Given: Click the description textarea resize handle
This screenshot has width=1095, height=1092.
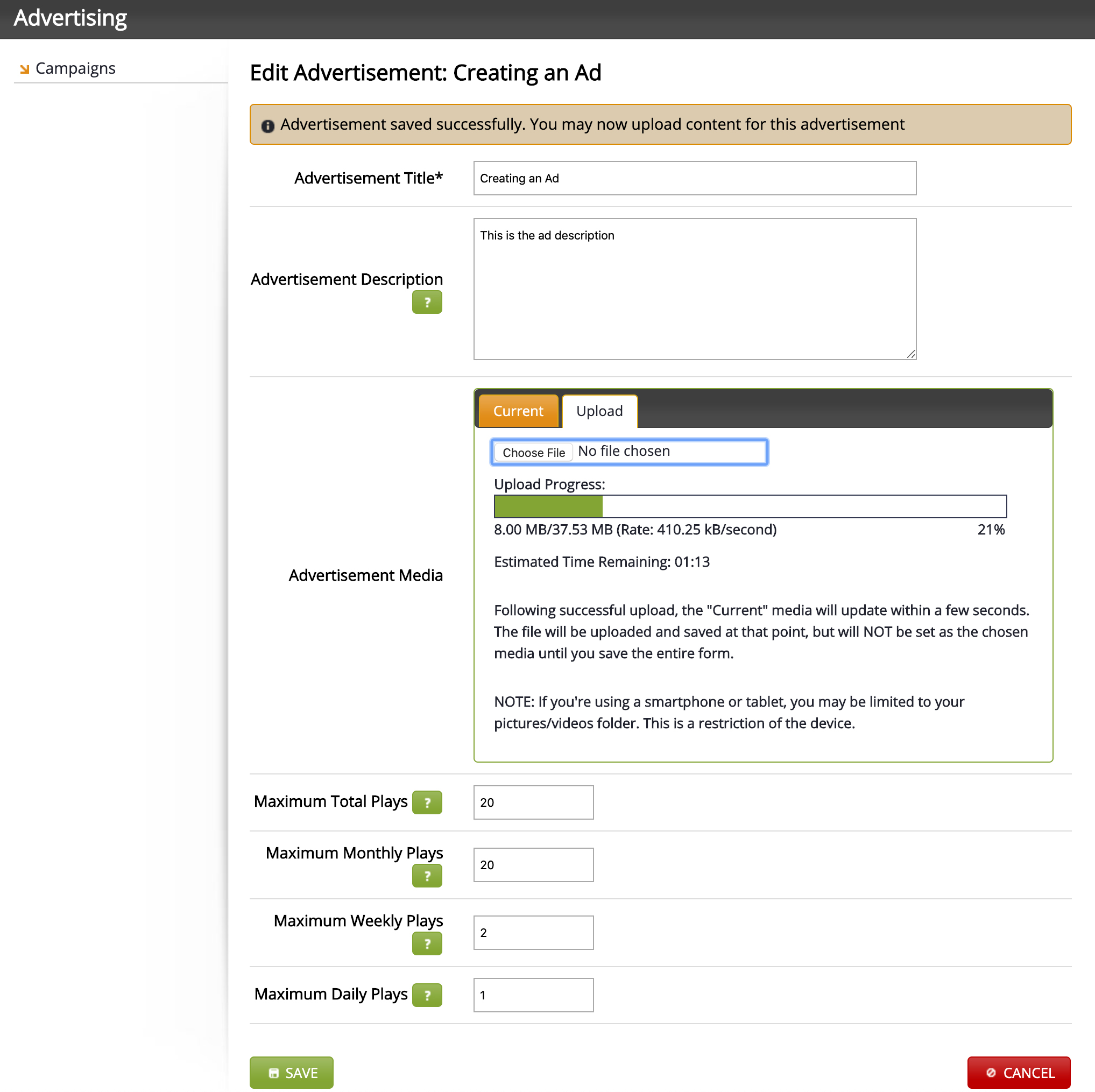Looking at the screenshot, I should pyautogui.click(x=911, y=354).
